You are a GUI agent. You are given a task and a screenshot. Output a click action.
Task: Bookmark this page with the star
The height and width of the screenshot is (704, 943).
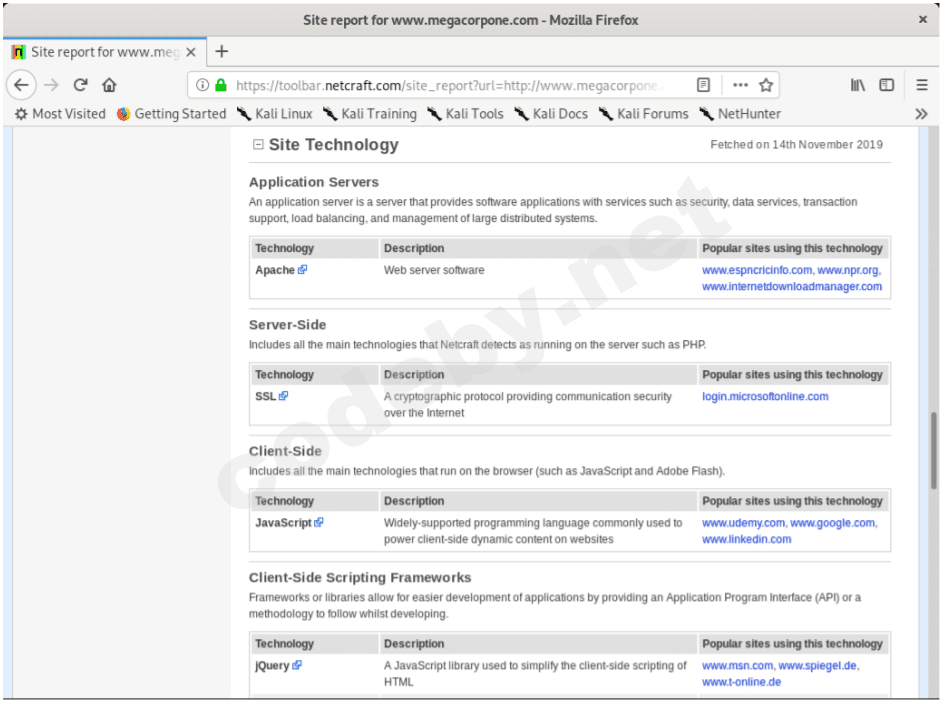766,85
